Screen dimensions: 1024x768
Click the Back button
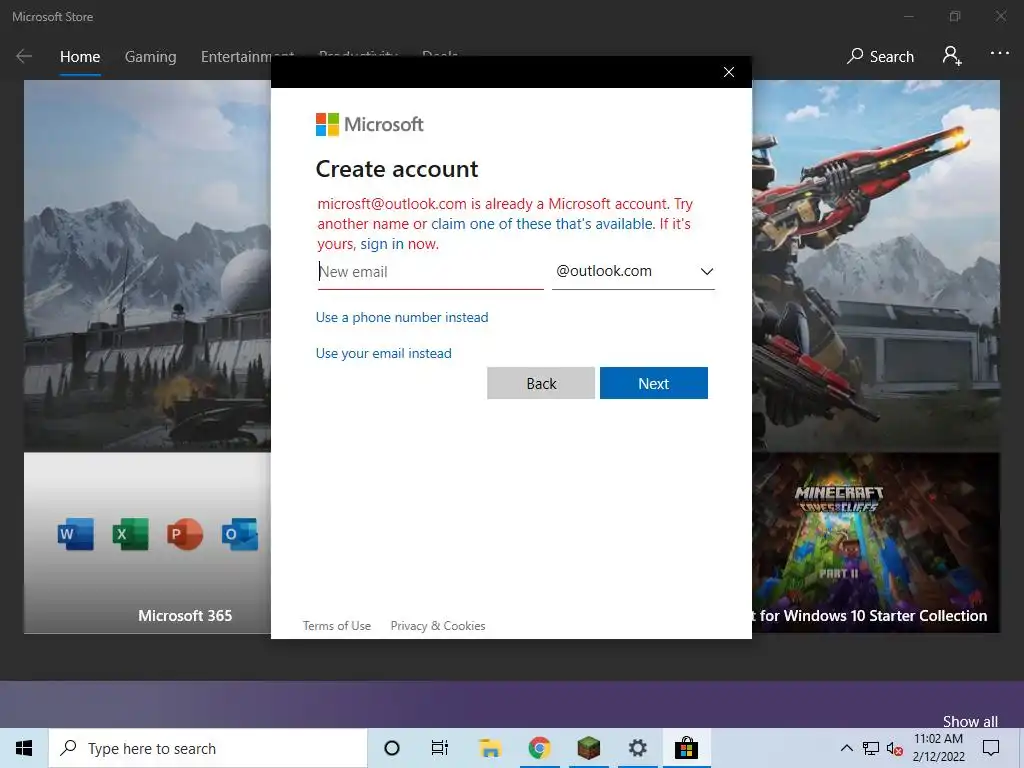coord(541,383)
